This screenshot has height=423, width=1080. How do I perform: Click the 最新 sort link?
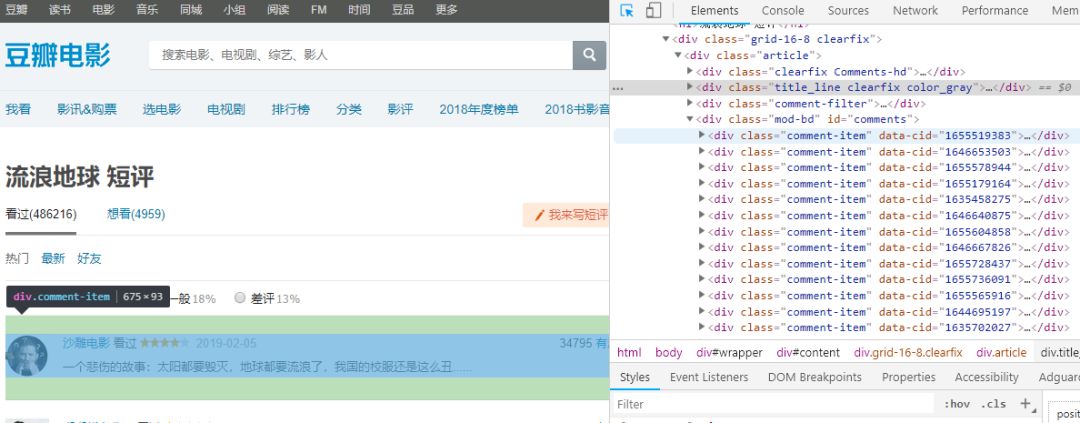(53, 258)
